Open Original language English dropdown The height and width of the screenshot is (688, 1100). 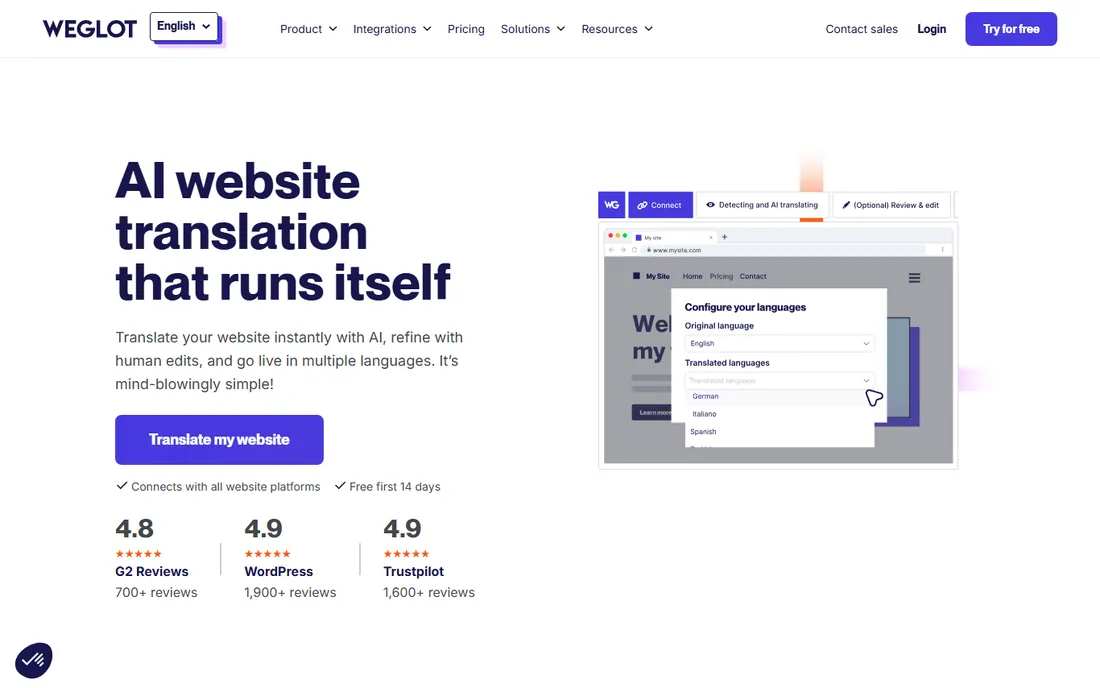pos(779,343)
